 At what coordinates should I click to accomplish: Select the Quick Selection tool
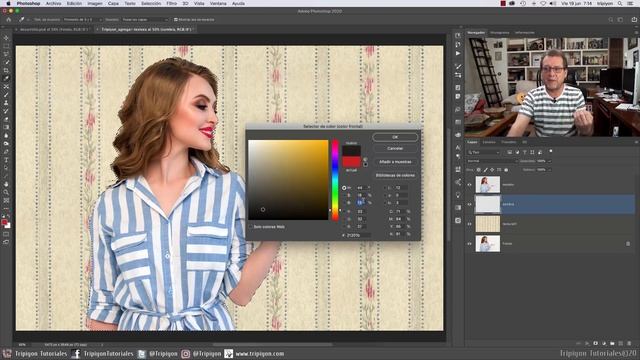pos(6,62)
